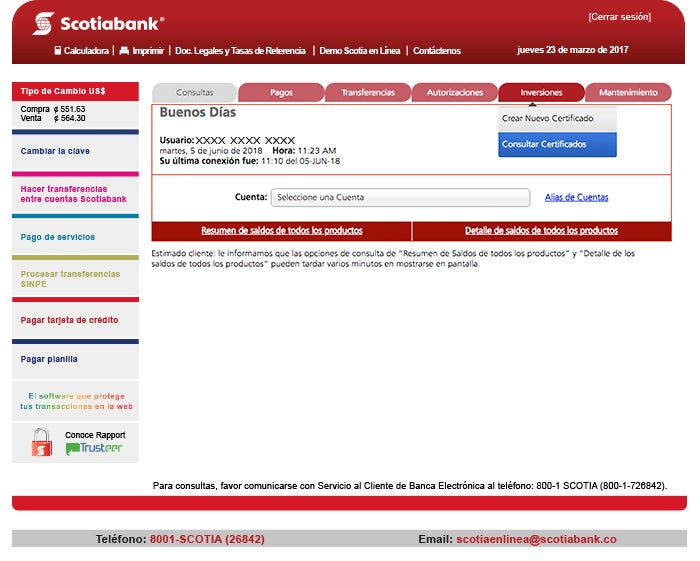This screenshot has height=561, width=700.
Task: Expand the Seleccione una Cuenta dropdown
Action: tap(400, 198)
